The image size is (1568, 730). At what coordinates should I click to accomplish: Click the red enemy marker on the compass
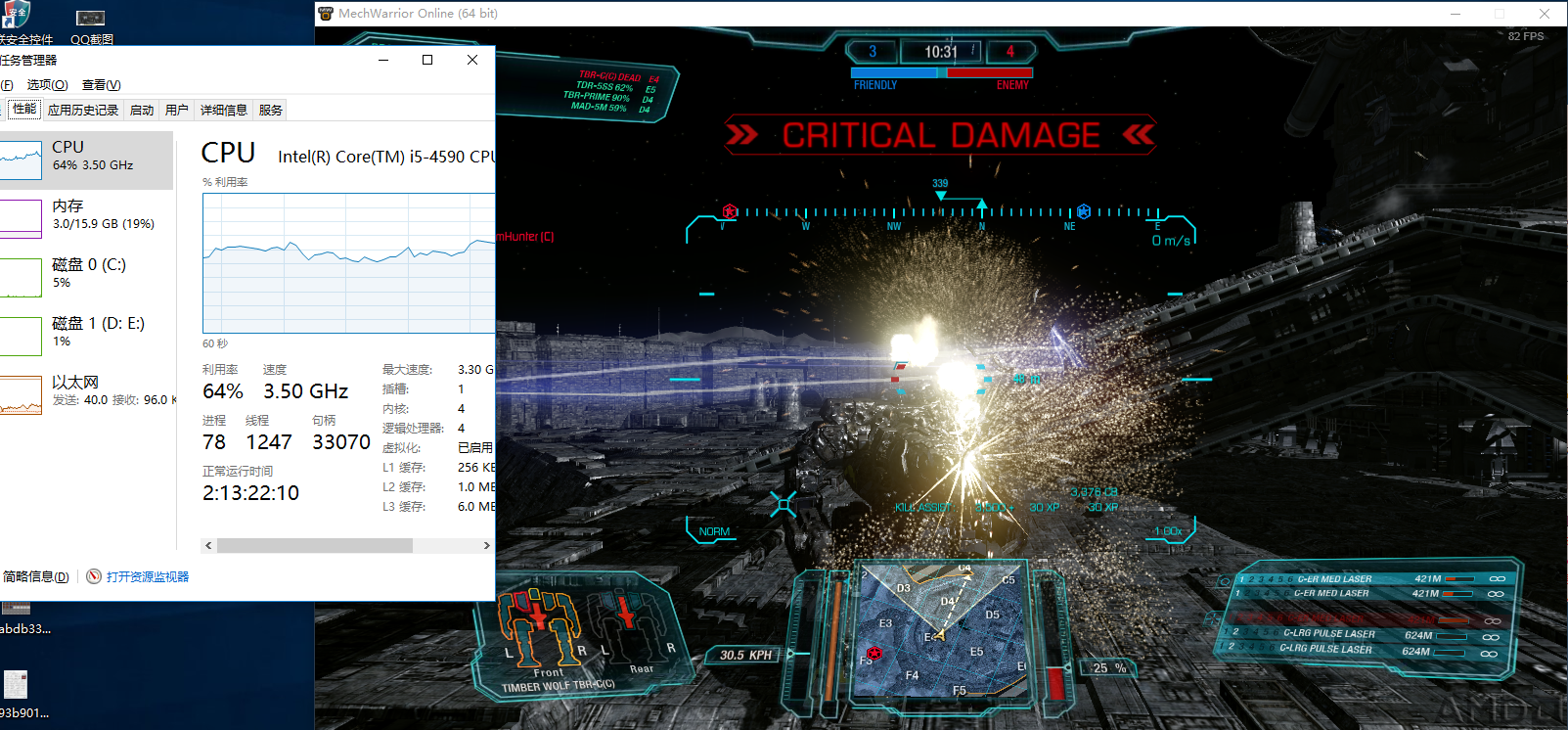tap(730, 211)
